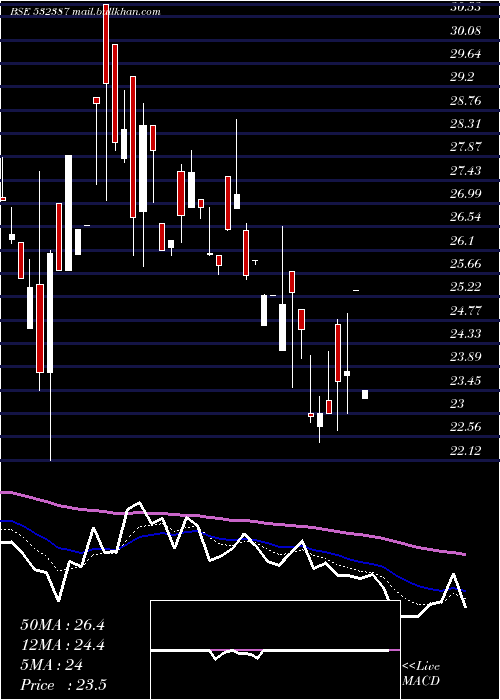500x700 pixels.
Task: Click the BSE 532887 ticker header text
Action: [x=85, y=12]
